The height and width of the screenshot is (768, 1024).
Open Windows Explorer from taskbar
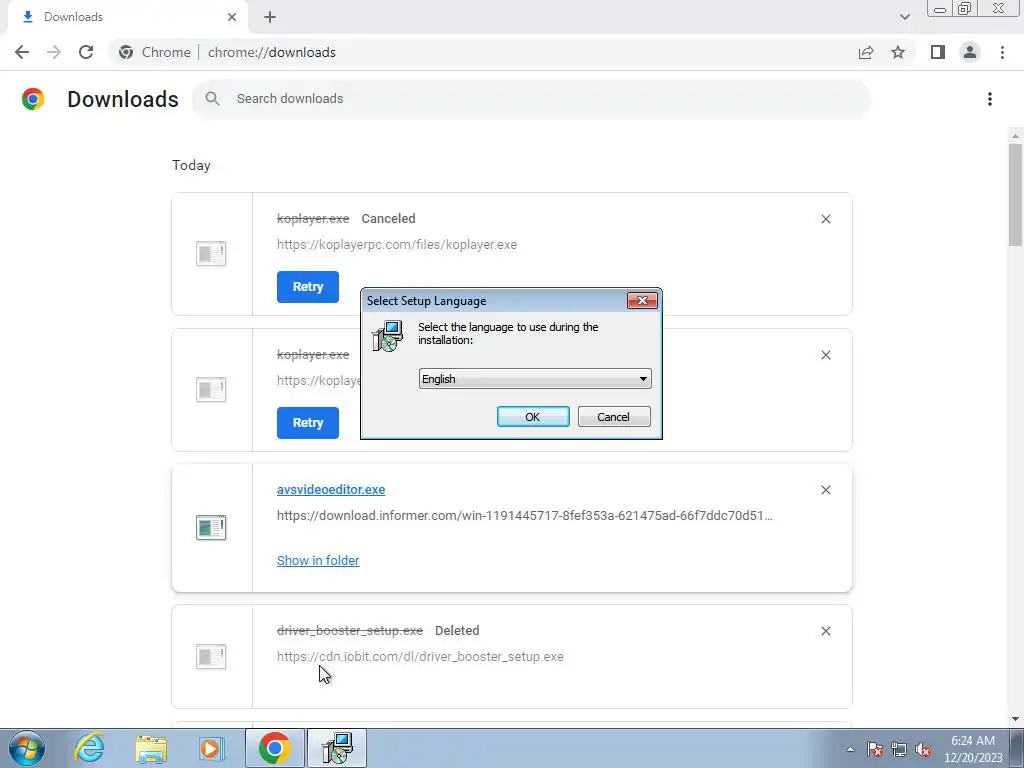[x=151, y=748]
